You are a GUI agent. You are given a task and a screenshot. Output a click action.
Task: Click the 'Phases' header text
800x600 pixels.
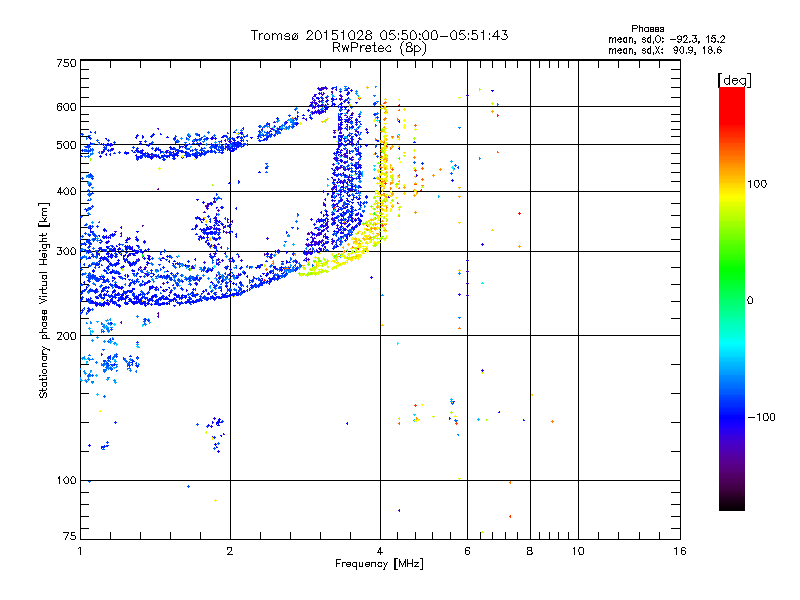pyautogui.click(x=647, y=29)
